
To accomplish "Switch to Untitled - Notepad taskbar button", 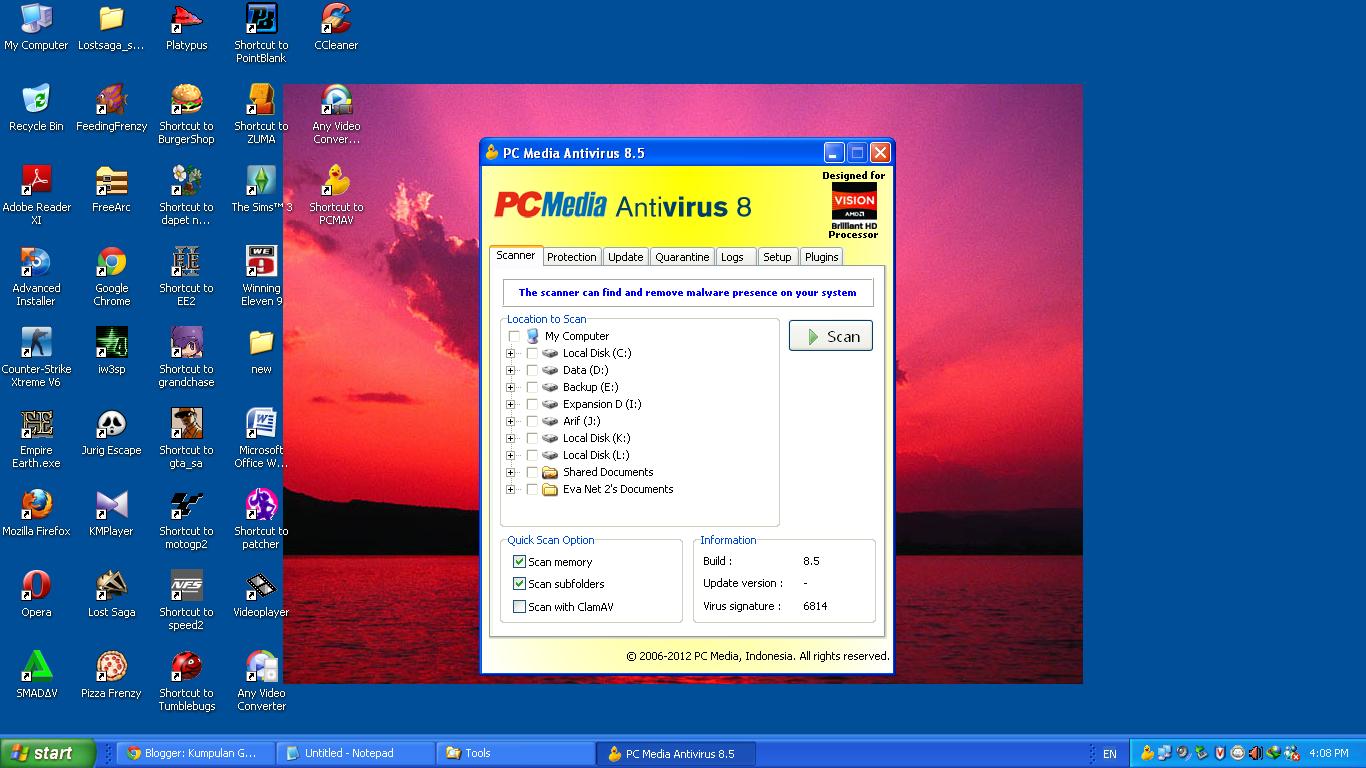I will (x=355, y=753).
